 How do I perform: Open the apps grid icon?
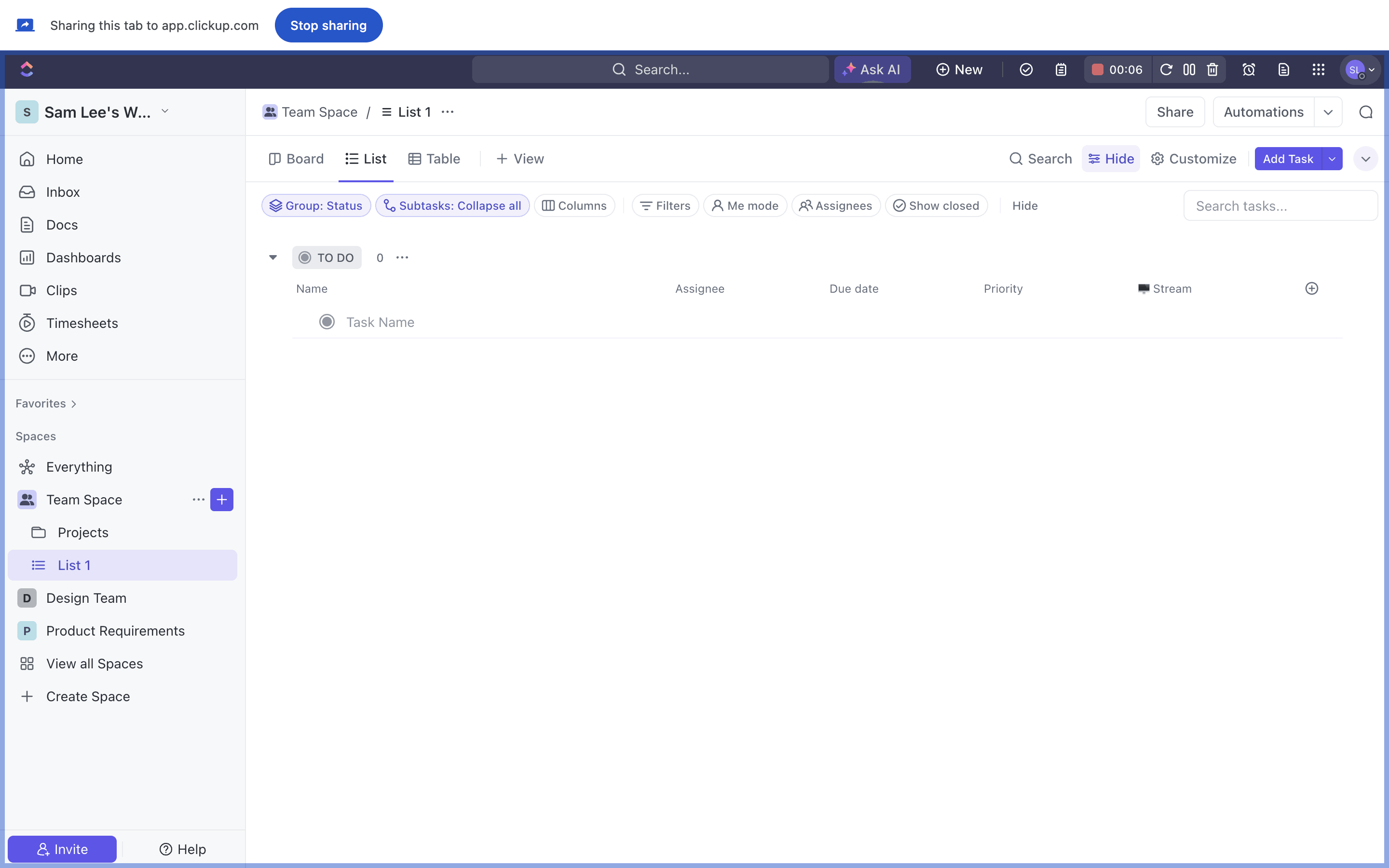tap(1319, 69)
